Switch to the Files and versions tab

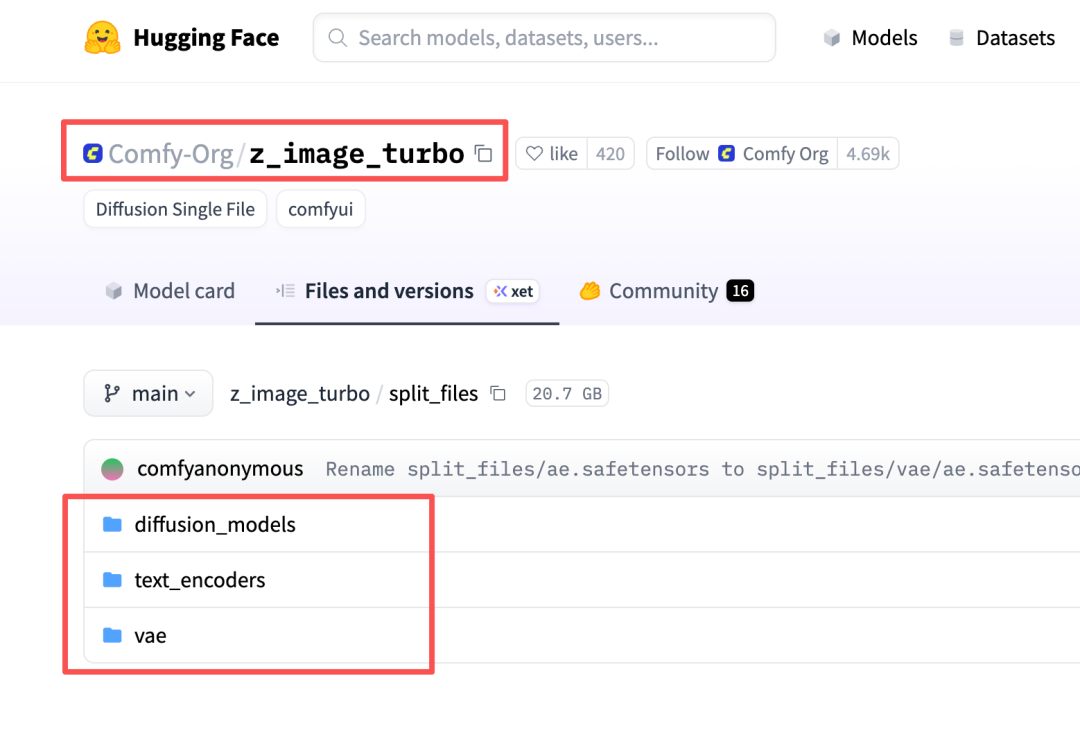pyautogui.click(x=407, y=291)
